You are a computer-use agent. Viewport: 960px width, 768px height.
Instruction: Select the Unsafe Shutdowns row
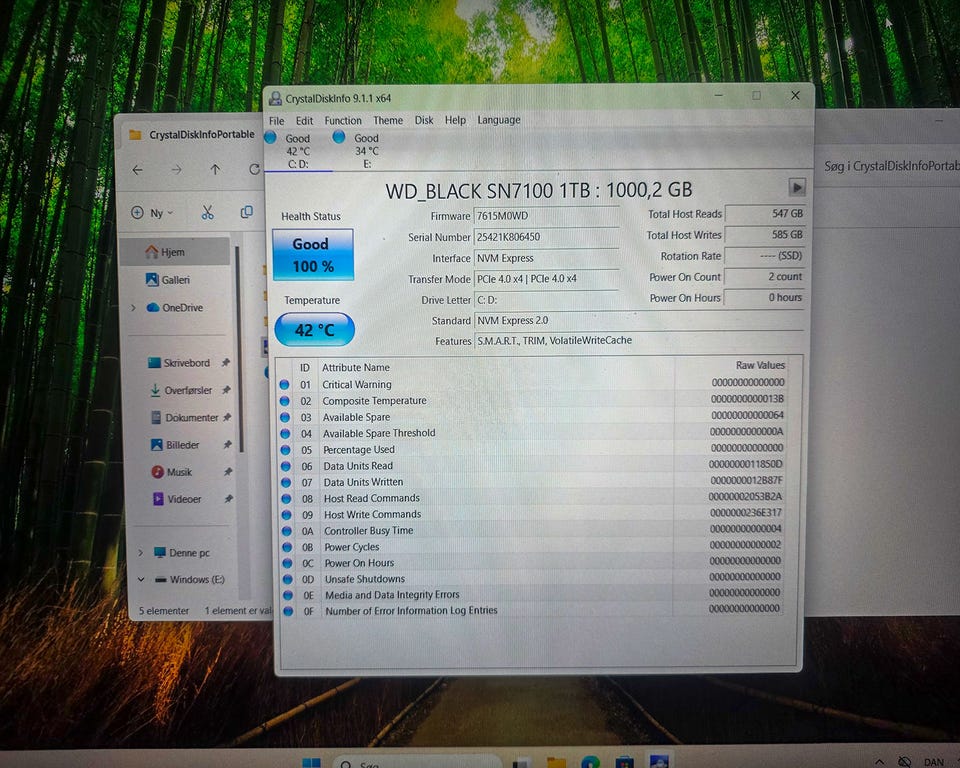point(531,579)
